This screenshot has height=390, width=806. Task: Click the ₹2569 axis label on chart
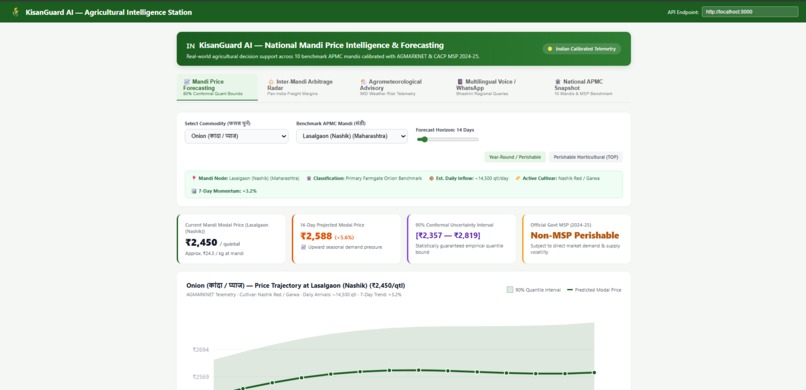(x=200, y=377)
